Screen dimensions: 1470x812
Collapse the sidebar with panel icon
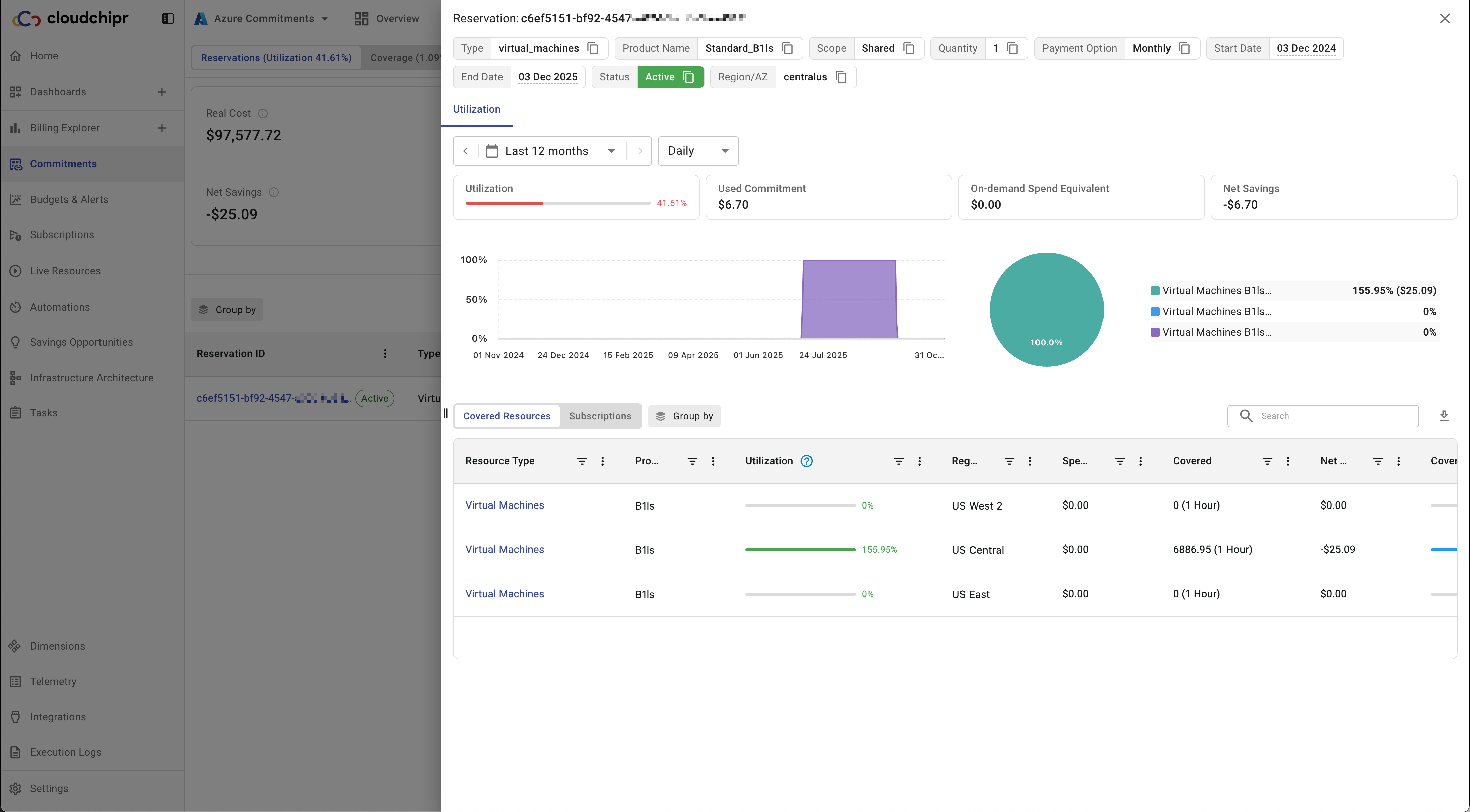click(x=168, y=18)
